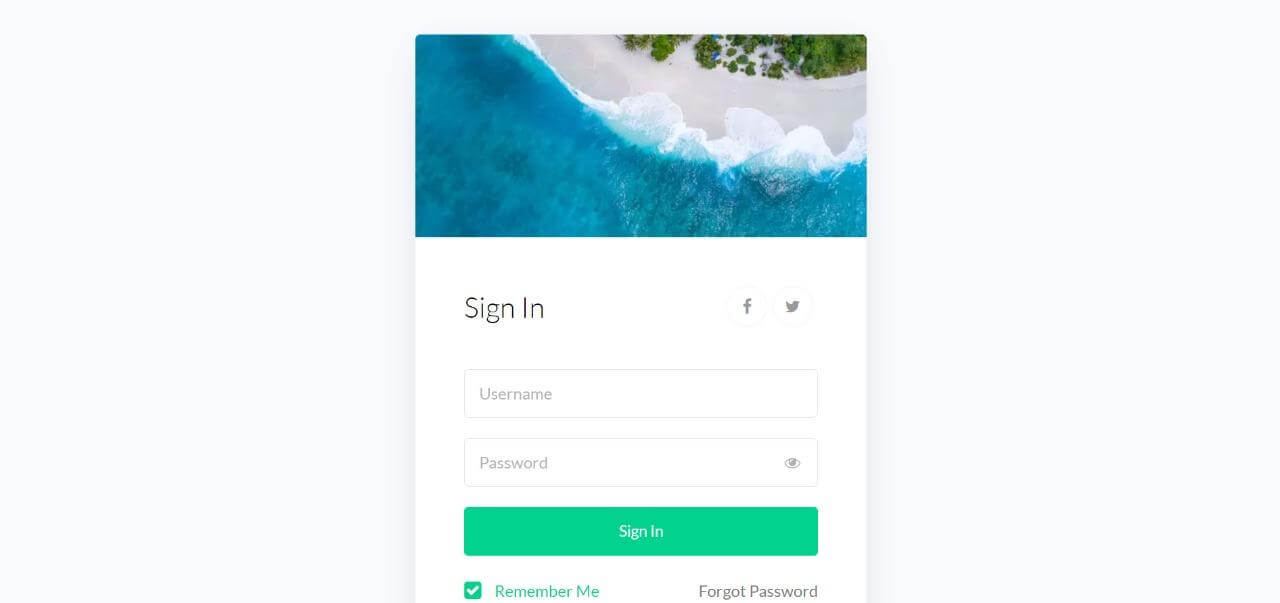Click the empty area of the password box
Image resolution: width=1280 pixels, height=603 pixels.
[x=665, y=462]
